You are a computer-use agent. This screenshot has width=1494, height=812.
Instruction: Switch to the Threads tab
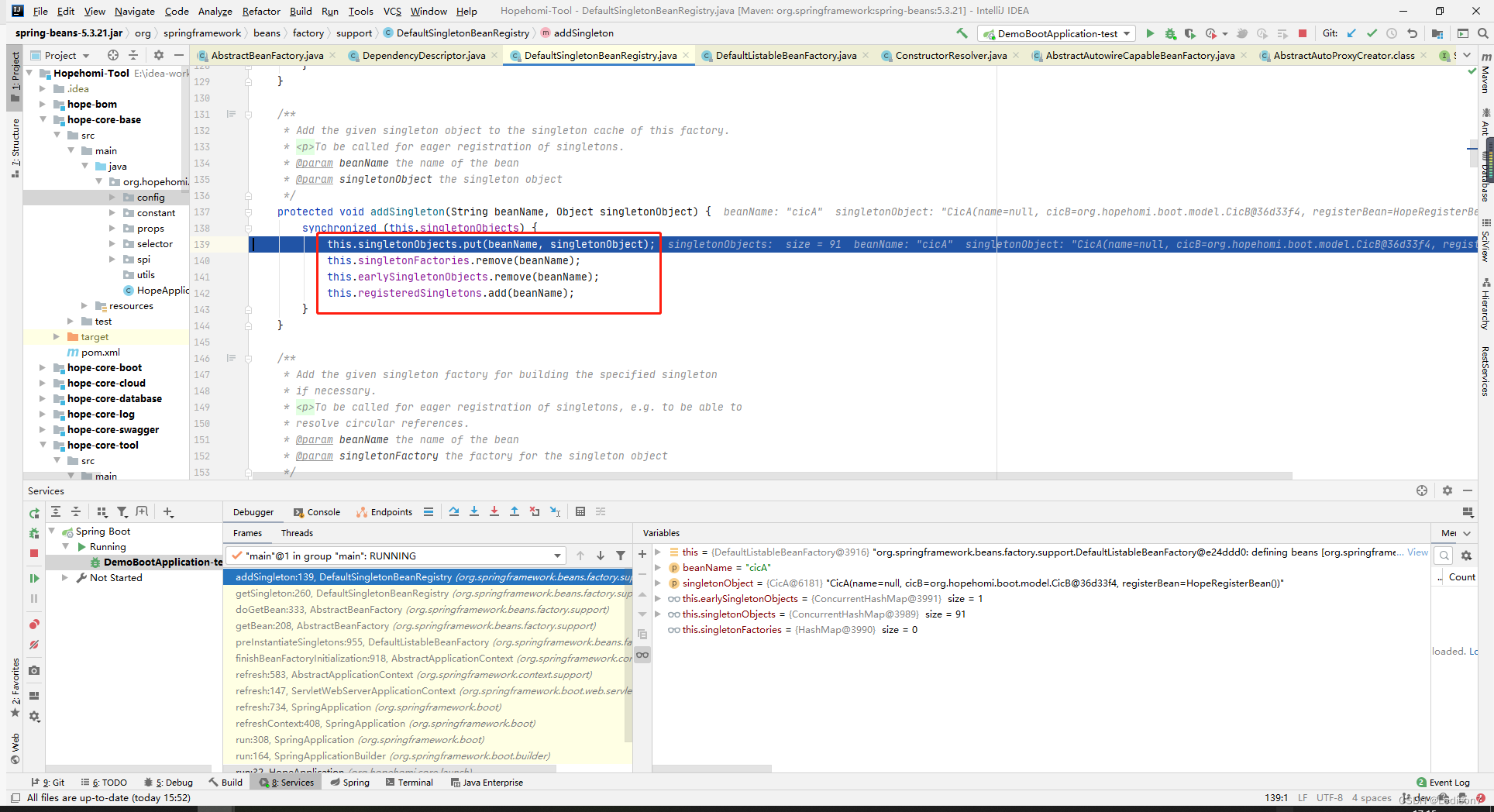coord(297,533)
